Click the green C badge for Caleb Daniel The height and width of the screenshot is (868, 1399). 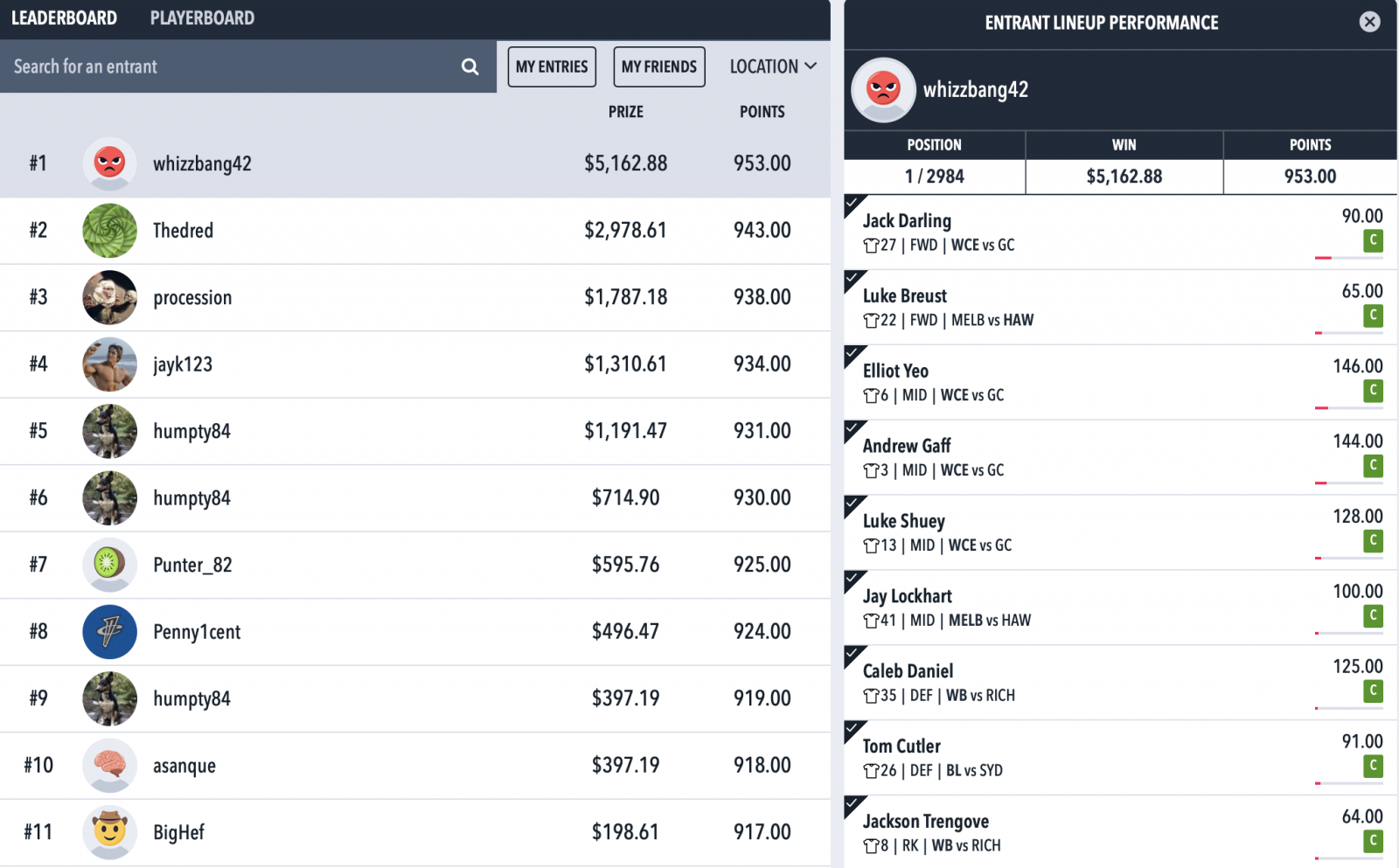[x=1373, y=691]
